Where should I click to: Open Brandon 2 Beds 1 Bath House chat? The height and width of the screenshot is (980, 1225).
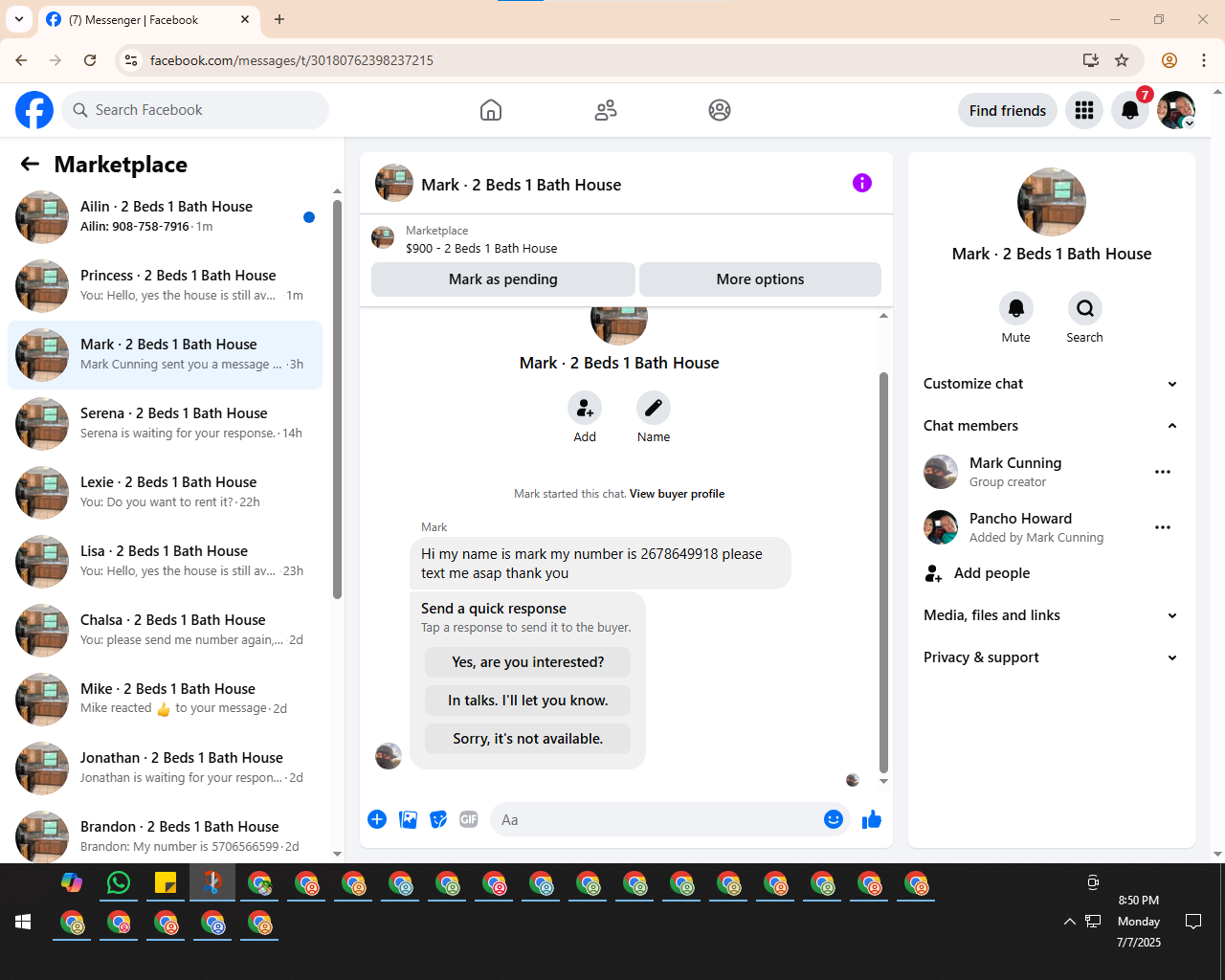[x=165, y=837]
